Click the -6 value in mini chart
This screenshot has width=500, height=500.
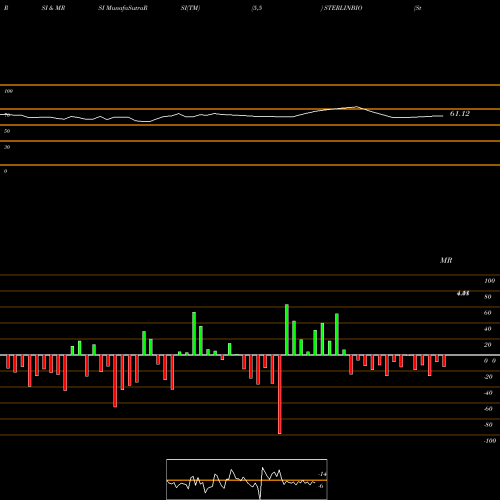pos(321,486)
